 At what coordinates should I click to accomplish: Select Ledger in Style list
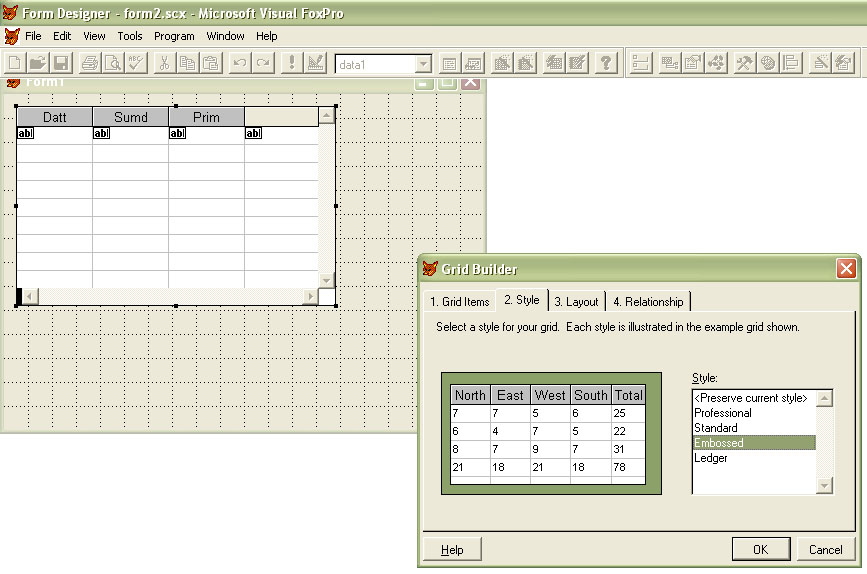[754, 458]
